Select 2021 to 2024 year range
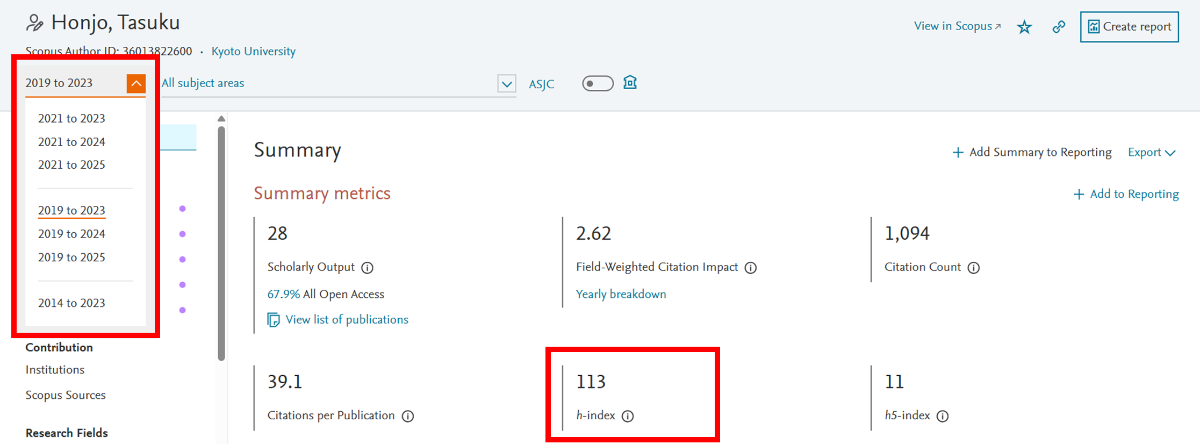The height and width of the screenshot is (444, 1200). [x=71, y=142]
